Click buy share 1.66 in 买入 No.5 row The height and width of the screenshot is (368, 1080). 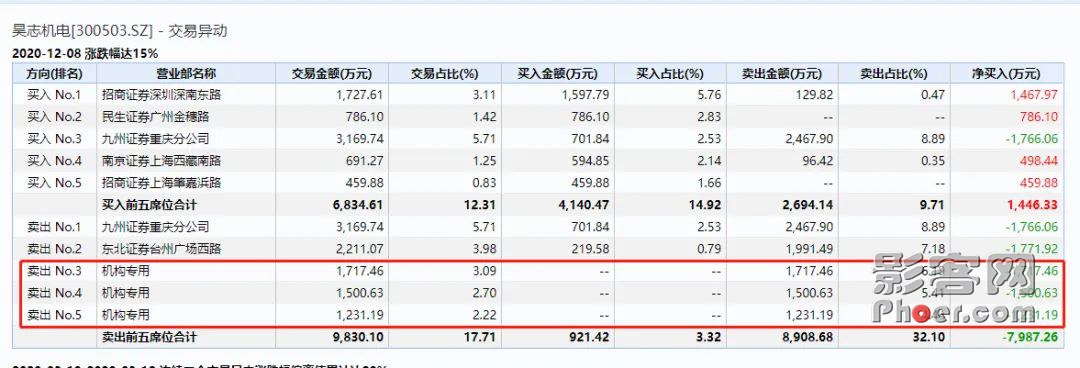(710, 183)
